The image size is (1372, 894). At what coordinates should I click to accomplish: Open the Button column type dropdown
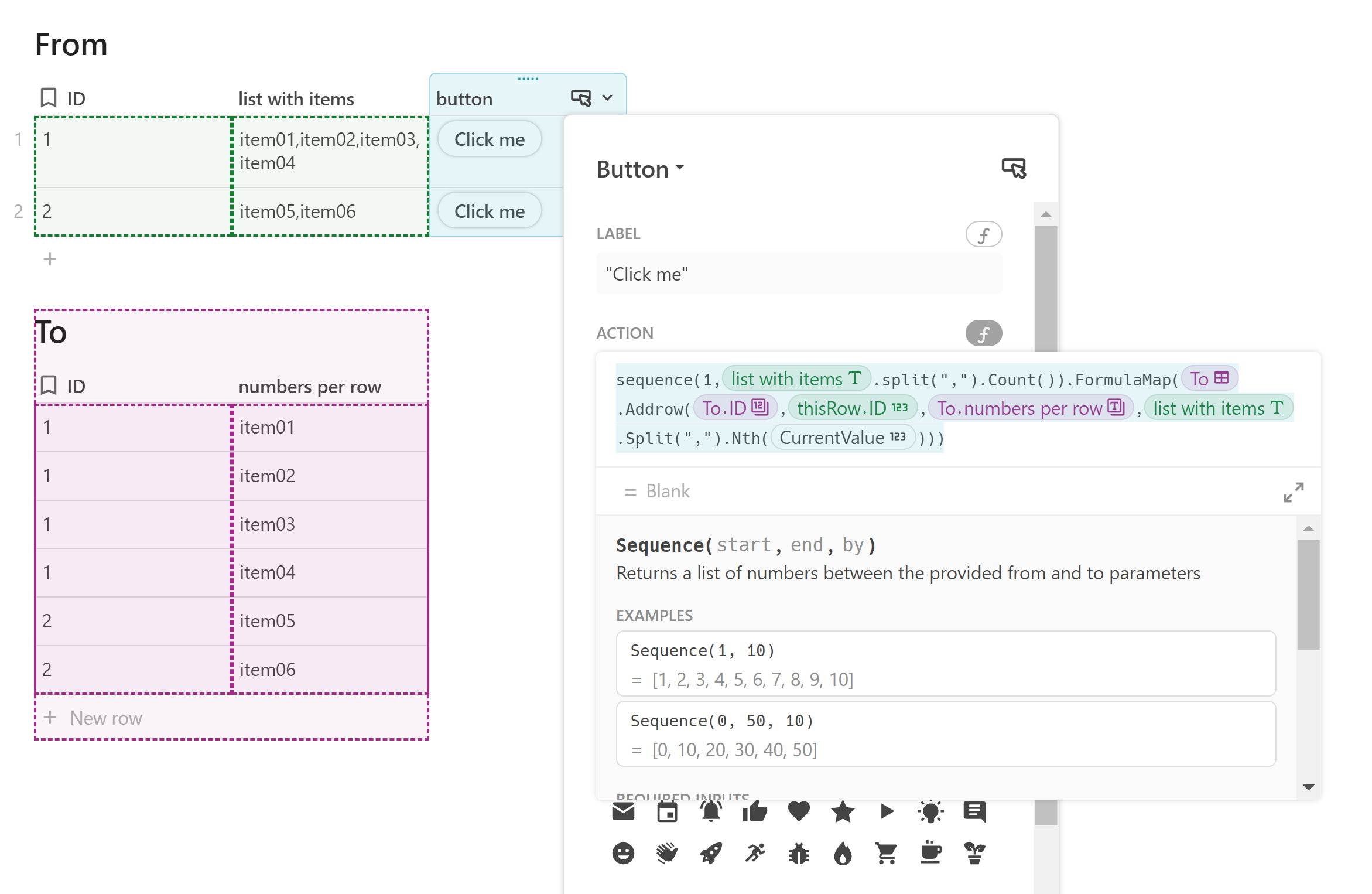(x=640, y=169)
